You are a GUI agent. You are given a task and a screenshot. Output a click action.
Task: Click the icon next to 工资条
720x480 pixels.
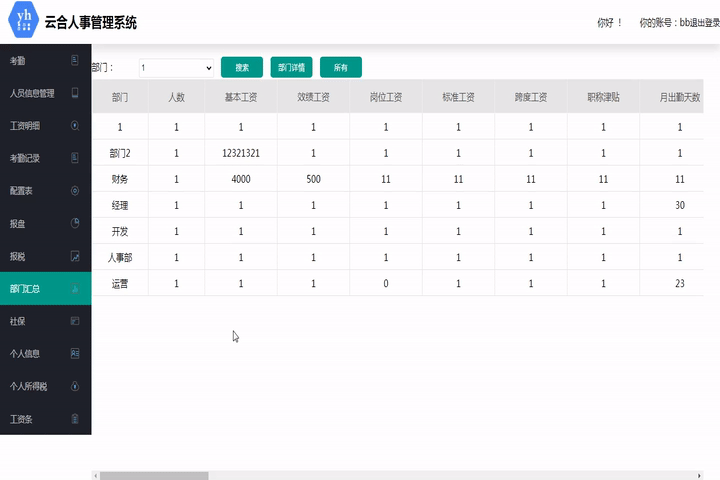pos(75,419)
